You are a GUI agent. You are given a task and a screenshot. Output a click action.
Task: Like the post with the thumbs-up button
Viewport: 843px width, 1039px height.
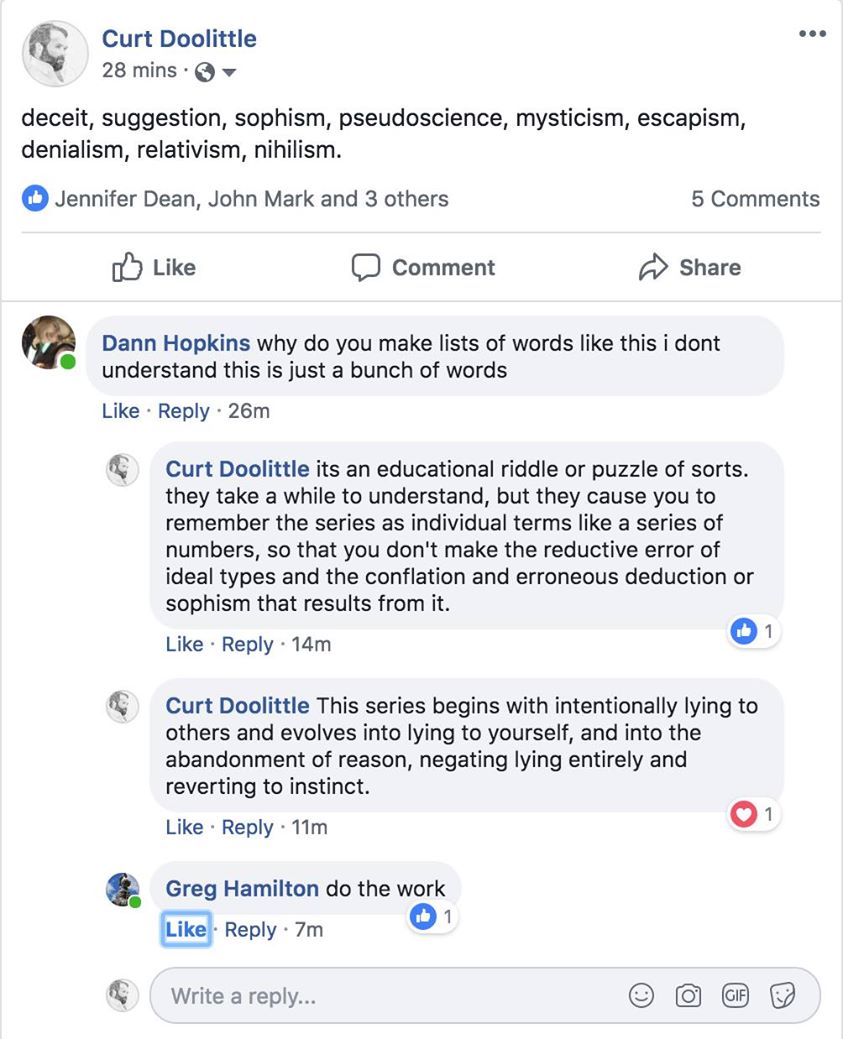click(154, 267)
